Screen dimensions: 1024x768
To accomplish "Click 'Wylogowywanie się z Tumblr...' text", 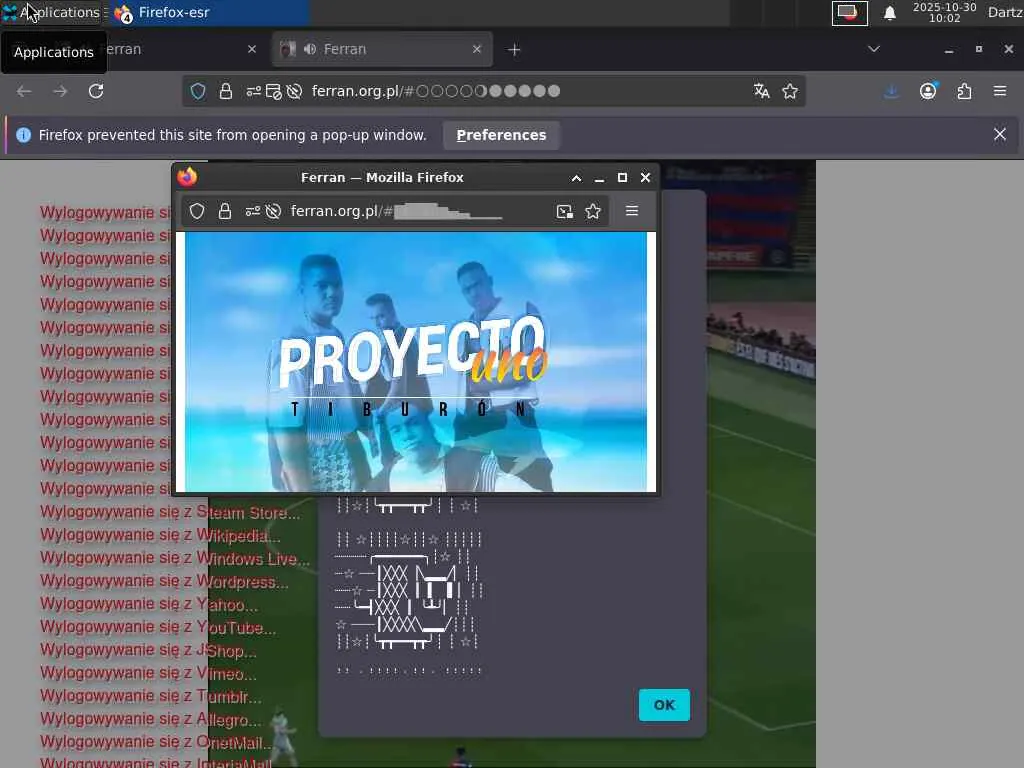I will [150, 696].
